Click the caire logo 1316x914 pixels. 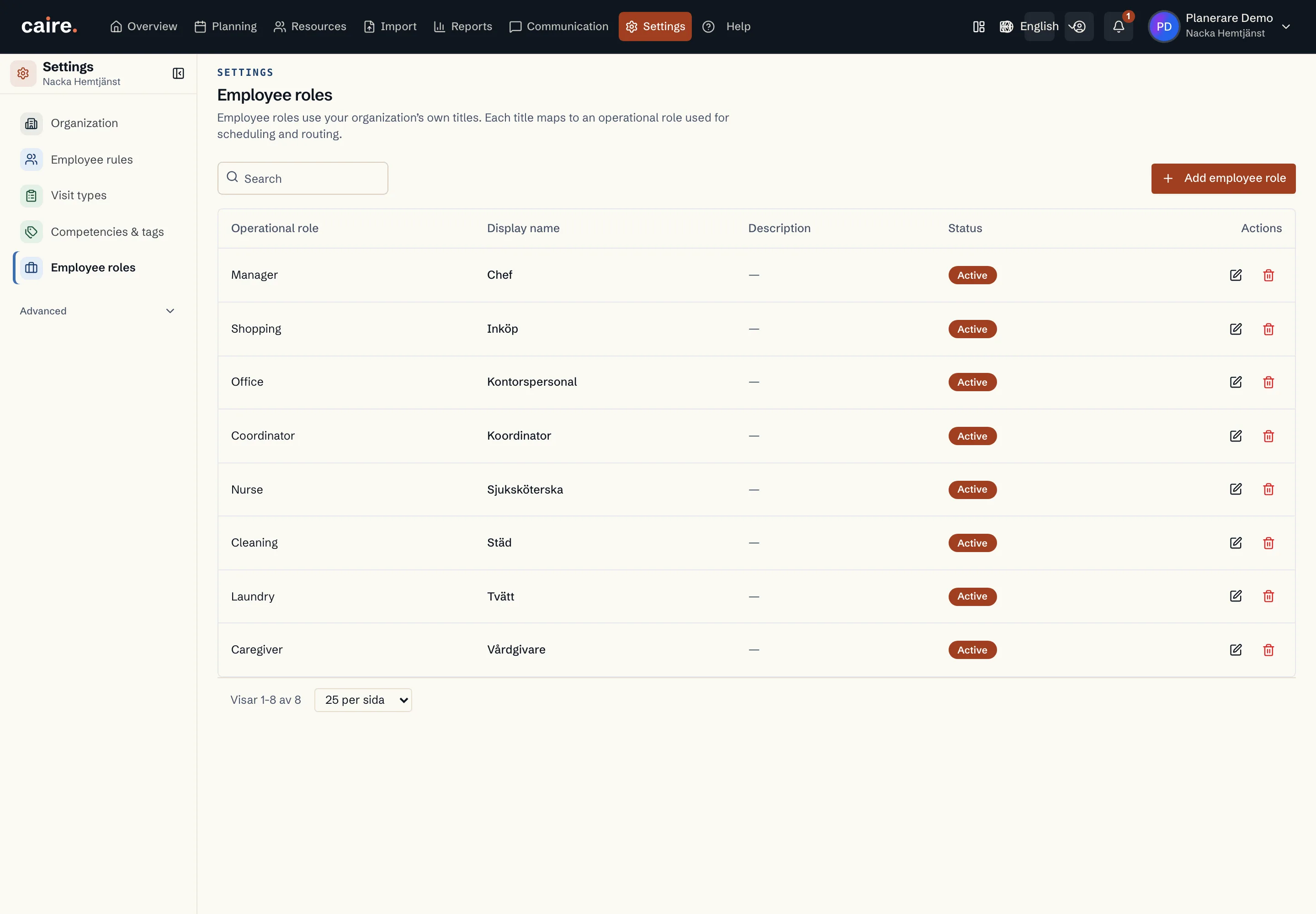click(x=49, y=27)
